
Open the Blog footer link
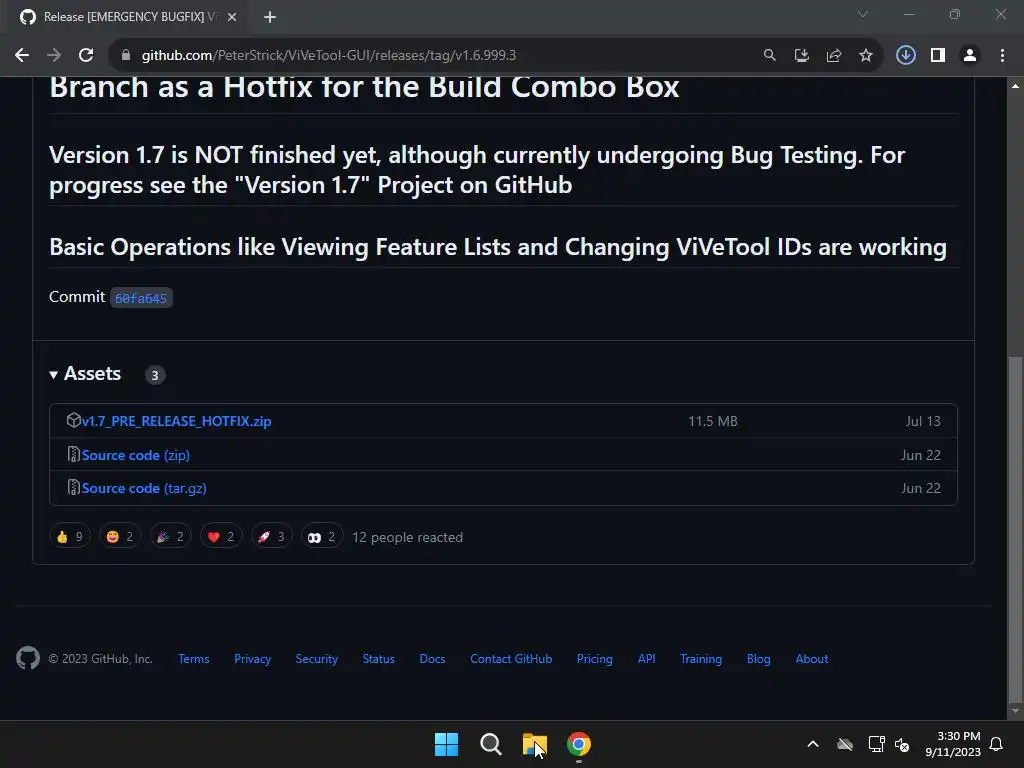click(759, 659)
